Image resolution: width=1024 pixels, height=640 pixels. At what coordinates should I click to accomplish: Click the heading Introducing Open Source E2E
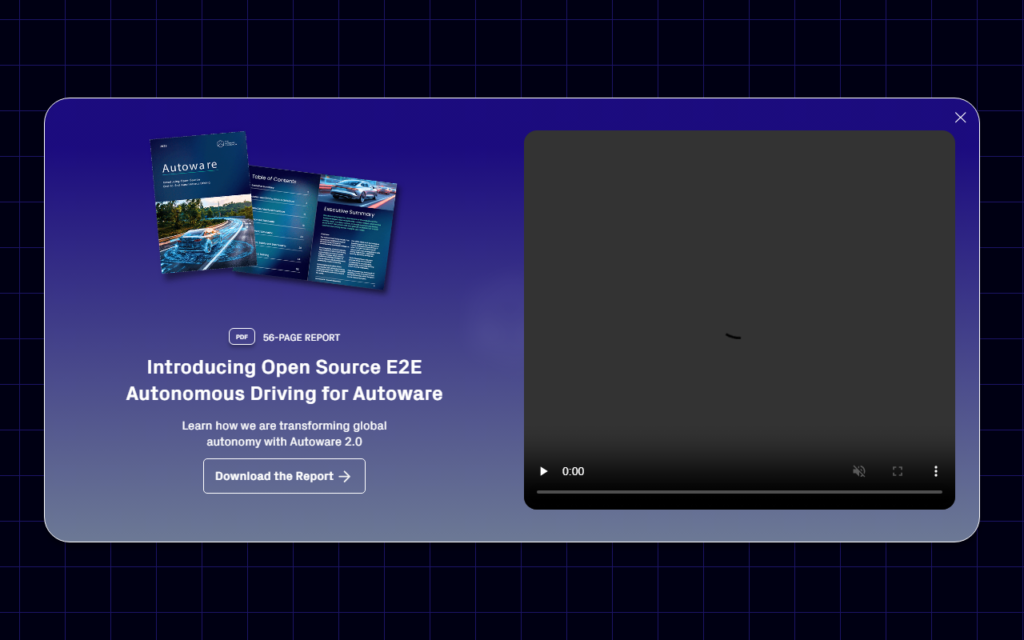tap(284, 367)
